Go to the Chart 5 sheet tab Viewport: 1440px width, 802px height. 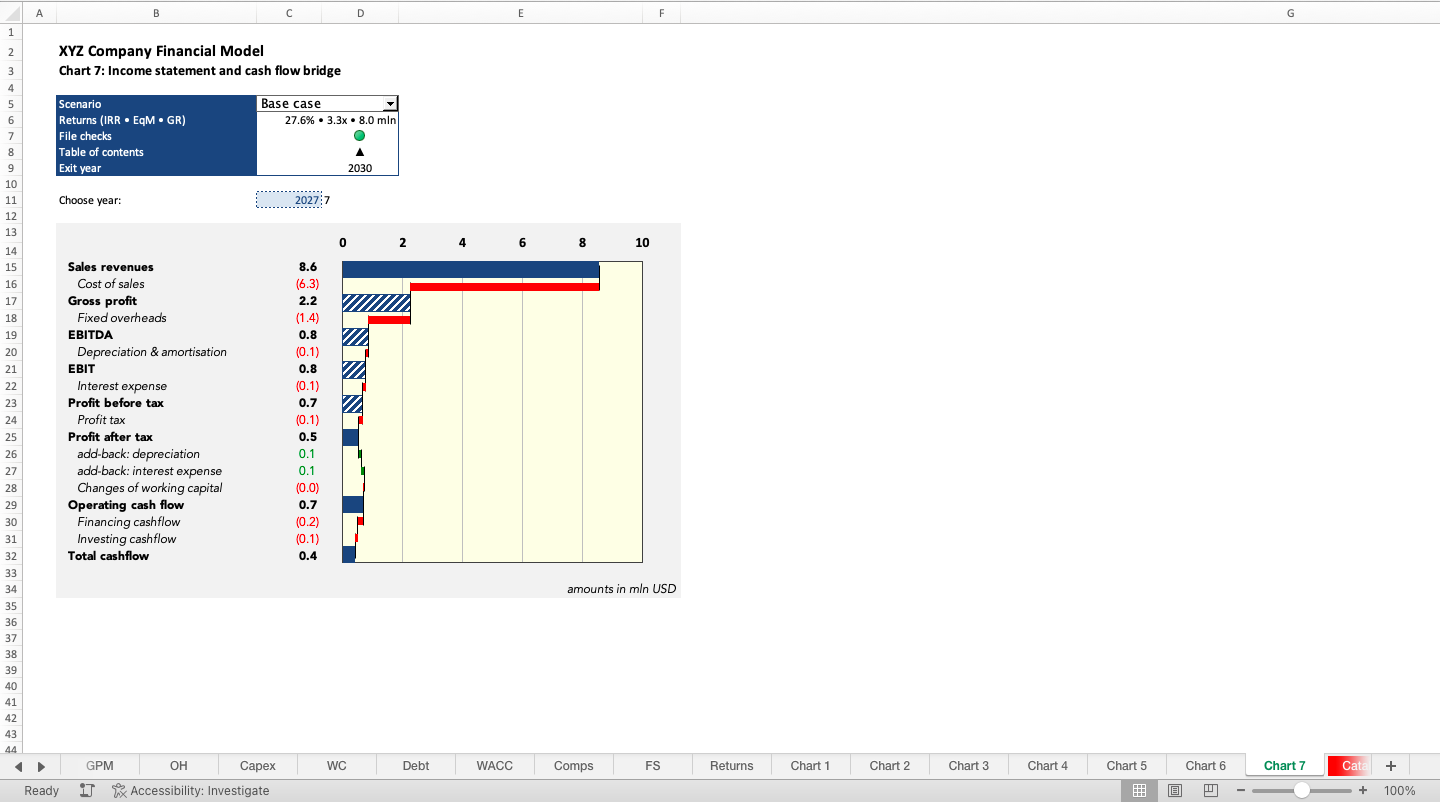(x=1127, y=766)
